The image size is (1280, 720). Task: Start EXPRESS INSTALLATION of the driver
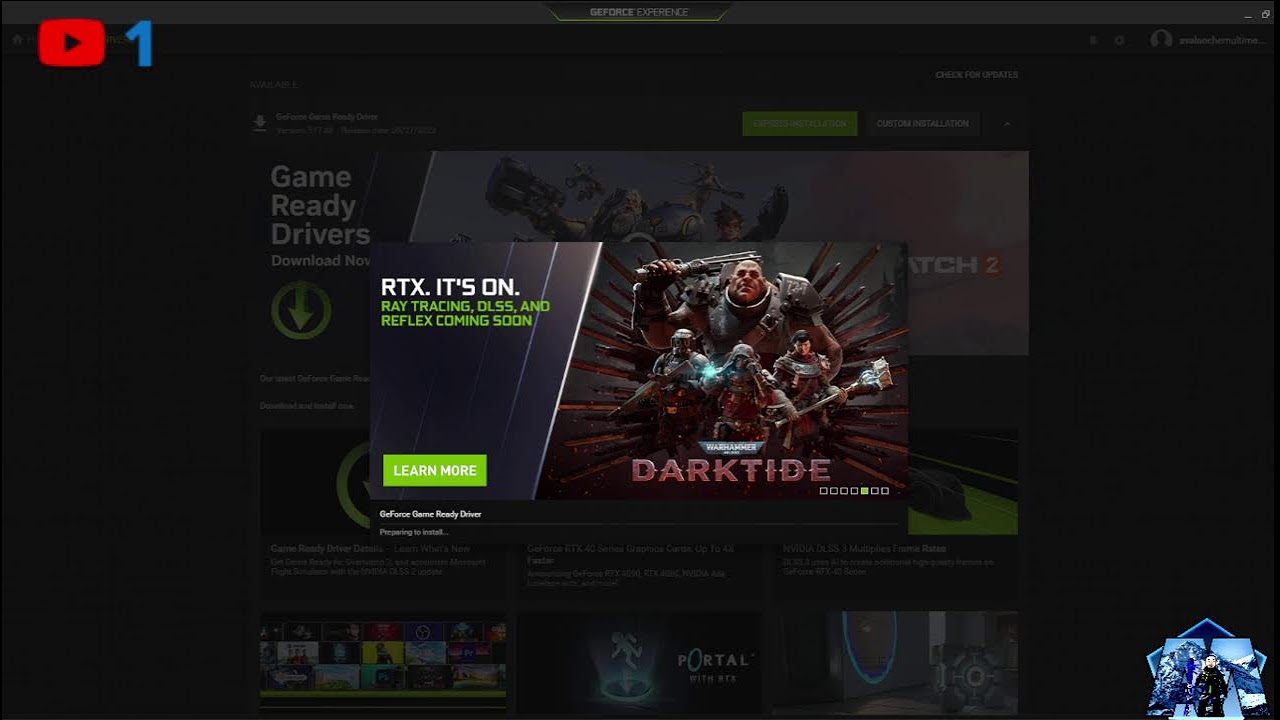[x=799, y=124]
